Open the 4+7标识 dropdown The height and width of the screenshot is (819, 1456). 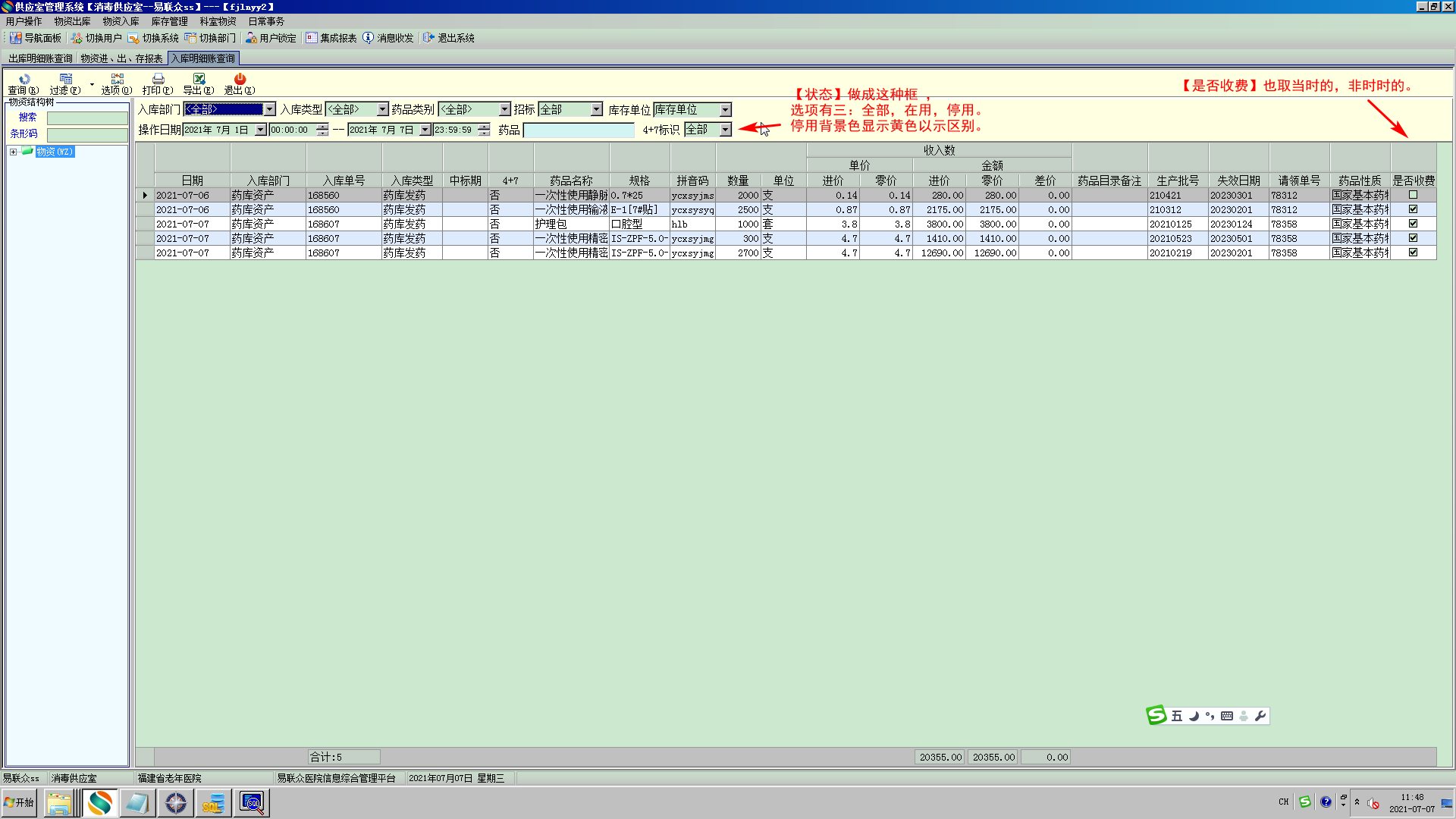(726, 130)
